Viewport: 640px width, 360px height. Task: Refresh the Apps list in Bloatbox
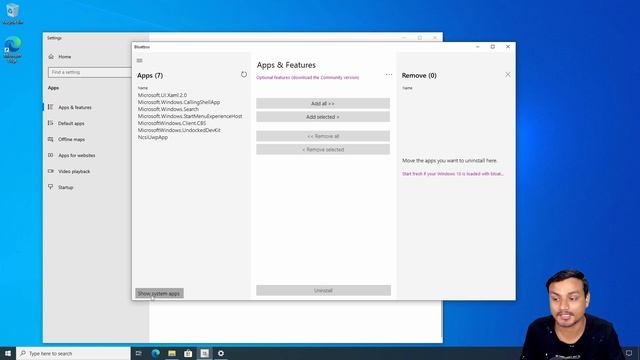[x=244, y=74]
